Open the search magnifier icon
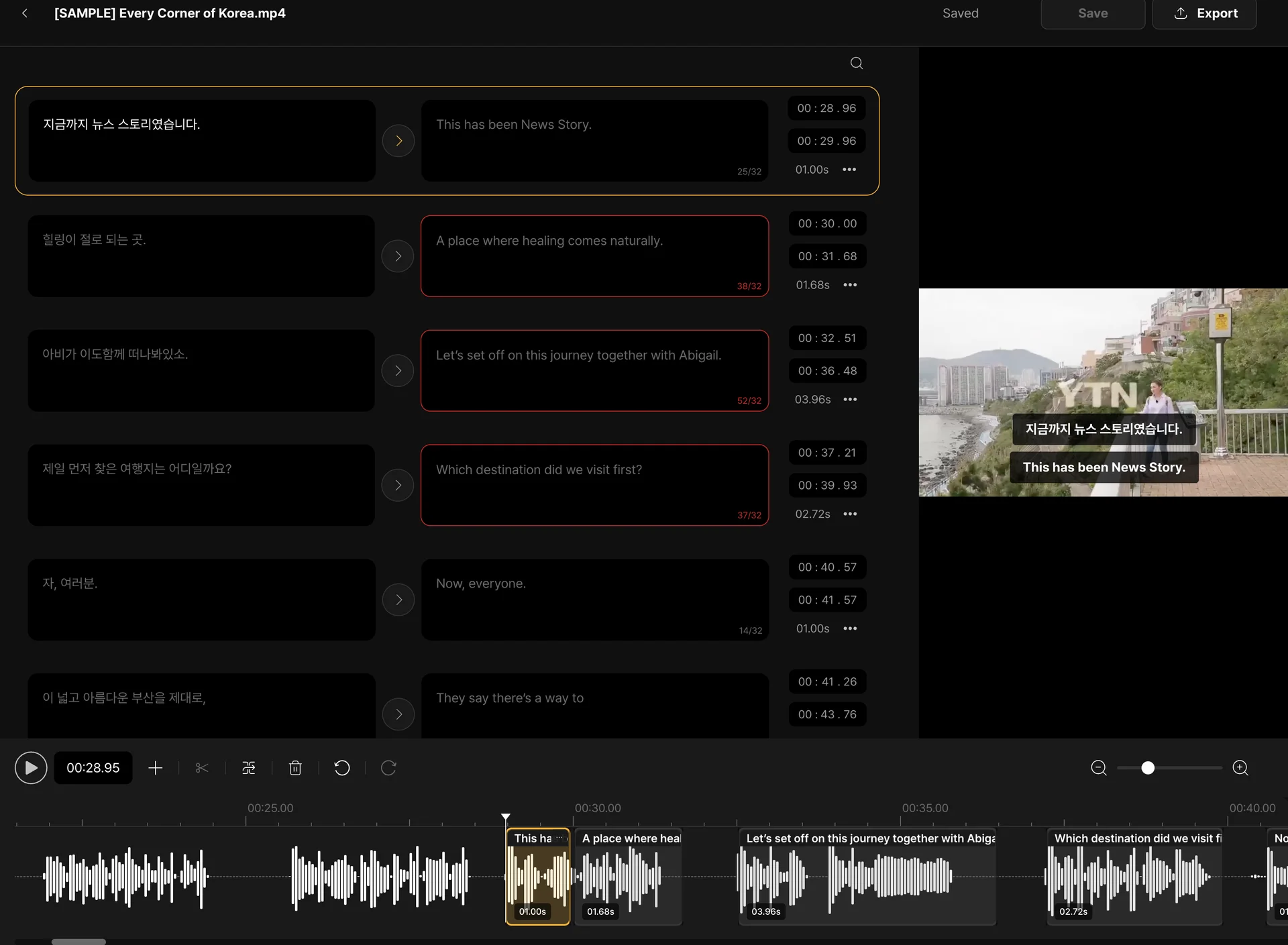The width and height of the screenshot is (1288, 945). pos(857,63)
